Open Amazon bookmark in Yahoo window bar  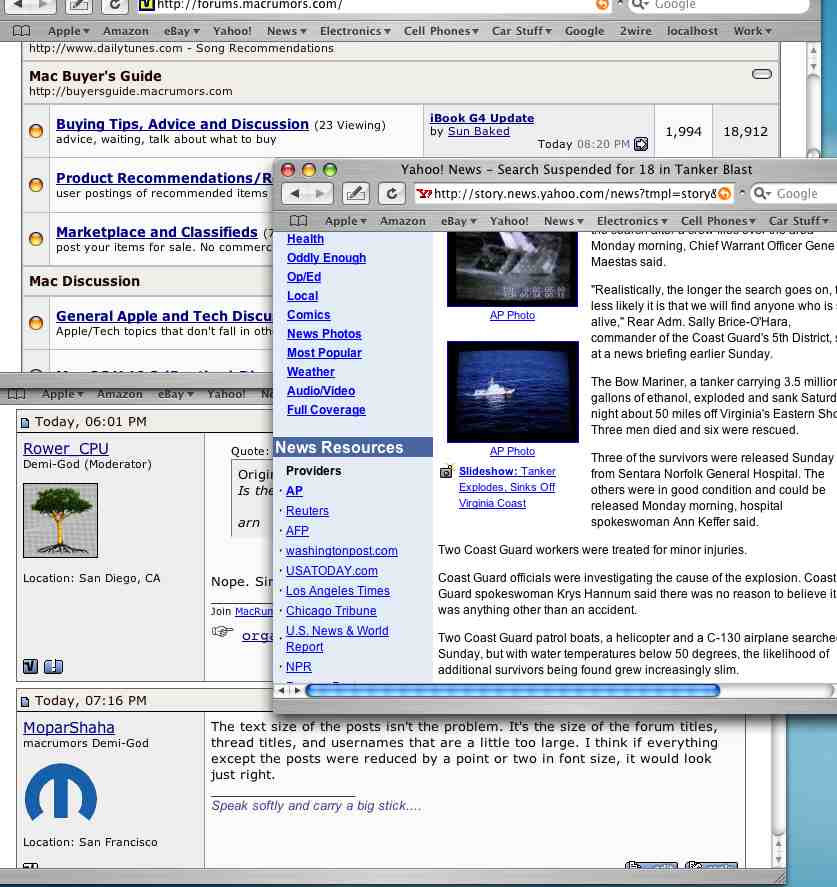pos(403,221)
